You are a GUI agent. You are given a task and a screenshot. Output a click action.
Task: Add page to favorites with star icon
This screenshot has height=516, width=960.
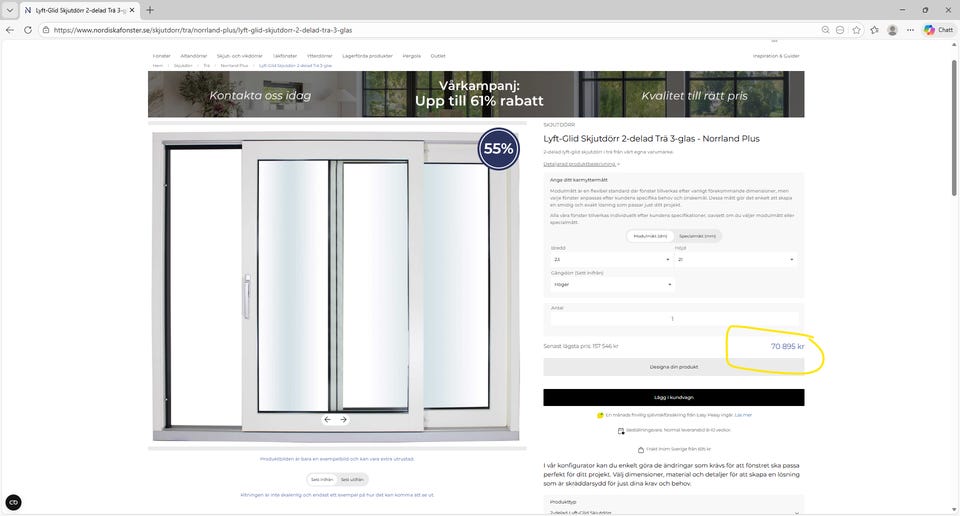tap(857, 29)
